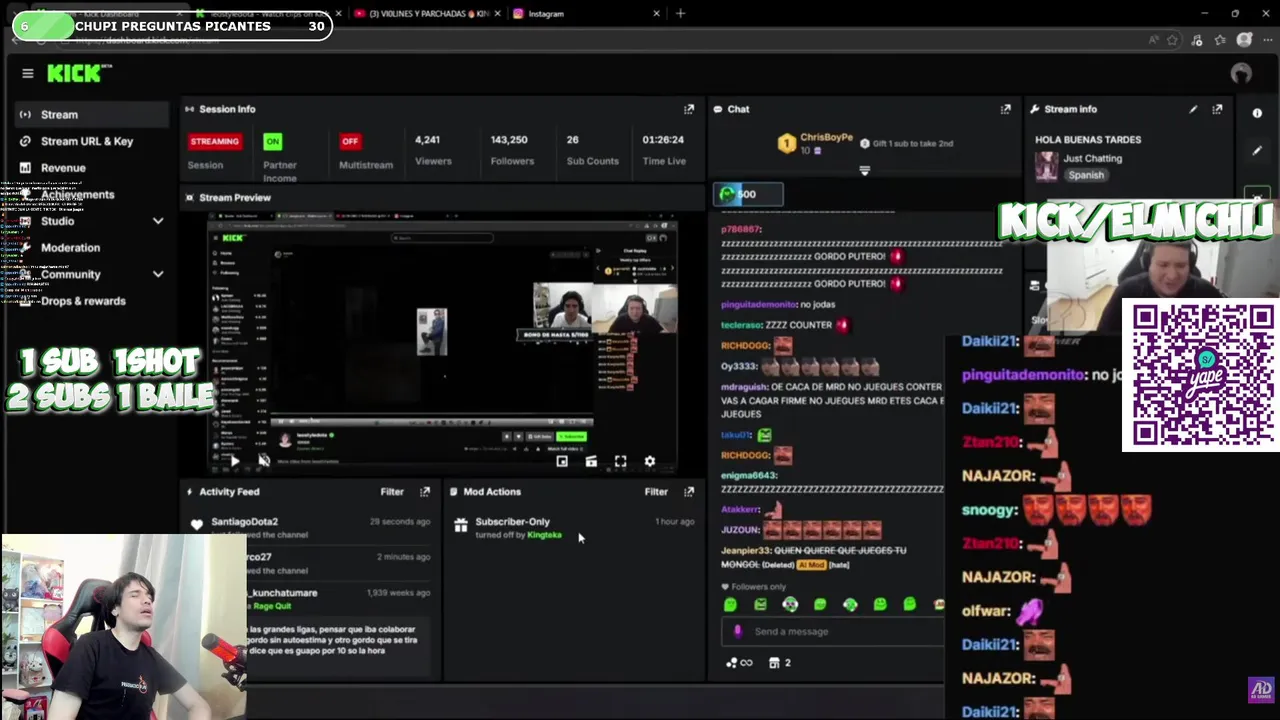
Task: Click the Just Chatting category
Action: (x=1092, y=158)
